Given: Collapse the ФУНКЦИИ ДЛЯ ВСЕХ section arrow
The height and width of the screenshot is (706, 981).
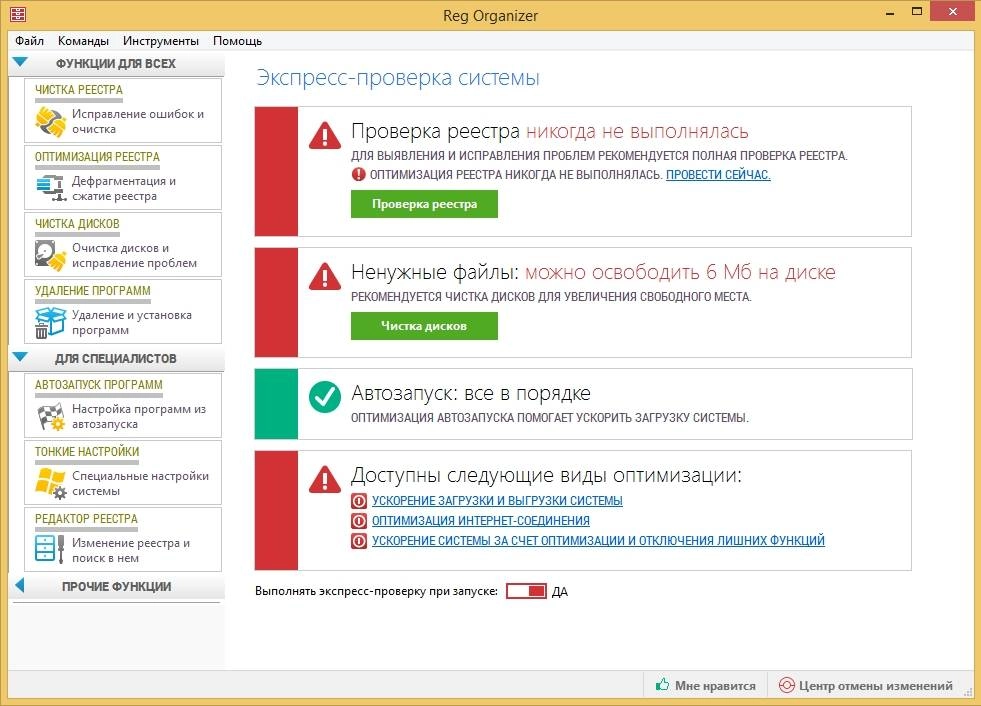Looking at the screenshot, I should click(x=20, y=62).
